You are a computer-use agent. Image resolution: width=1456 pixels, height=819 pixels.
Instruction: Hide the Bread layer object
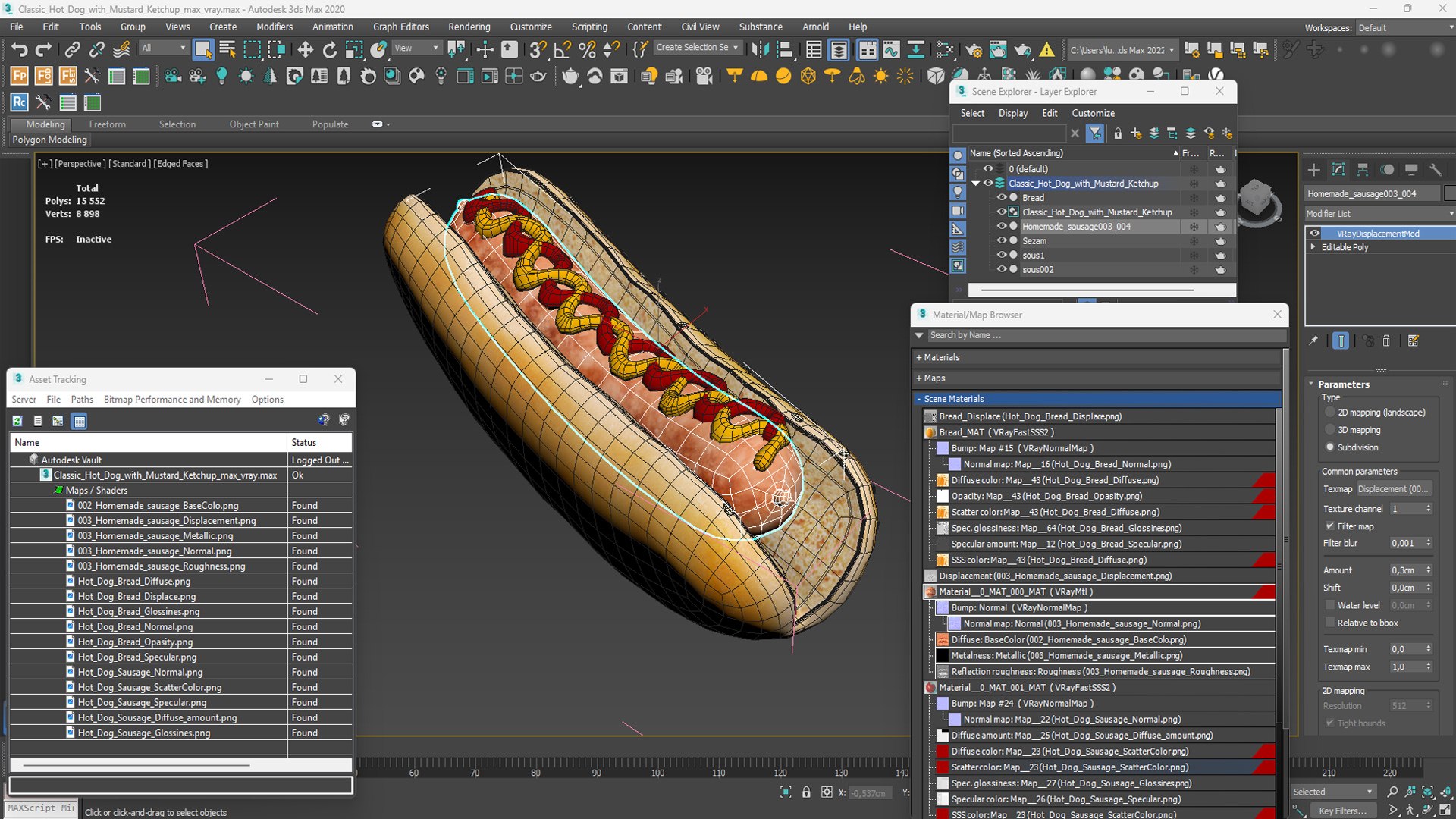tap(1001, 198)
